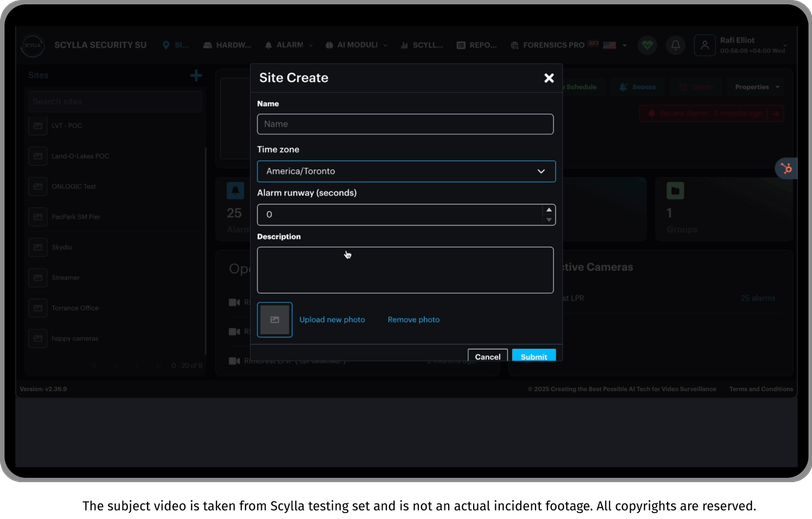Click the image icon beside LVT - POC

click(x=38, y=126)
